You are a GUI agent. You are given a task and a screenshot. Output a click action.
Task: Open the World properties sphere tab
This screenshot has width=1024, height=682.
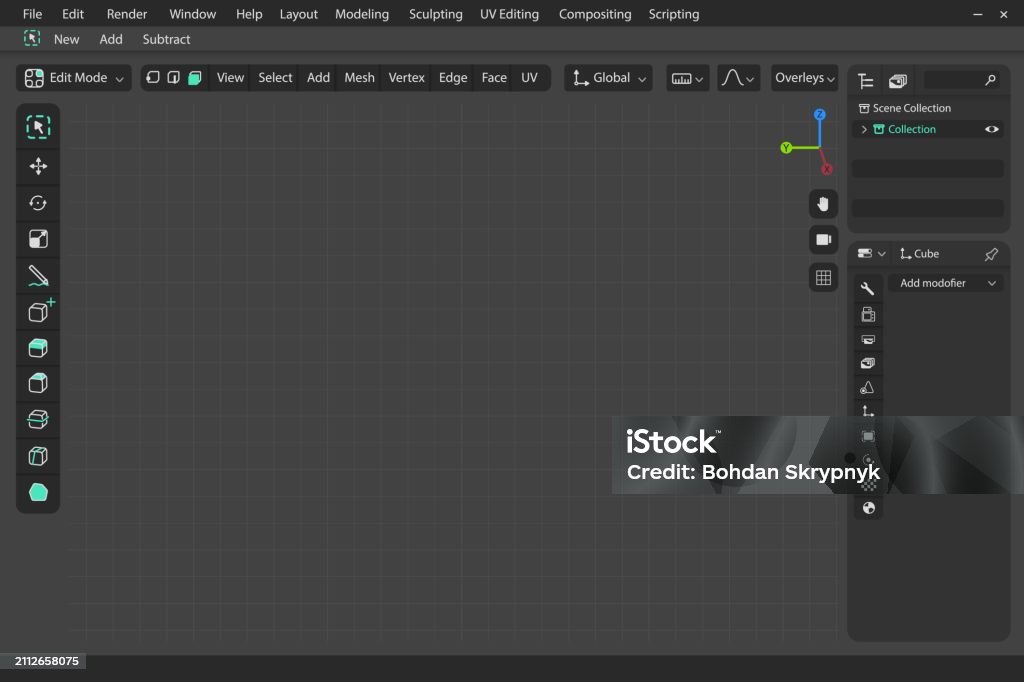coord(868,508)
